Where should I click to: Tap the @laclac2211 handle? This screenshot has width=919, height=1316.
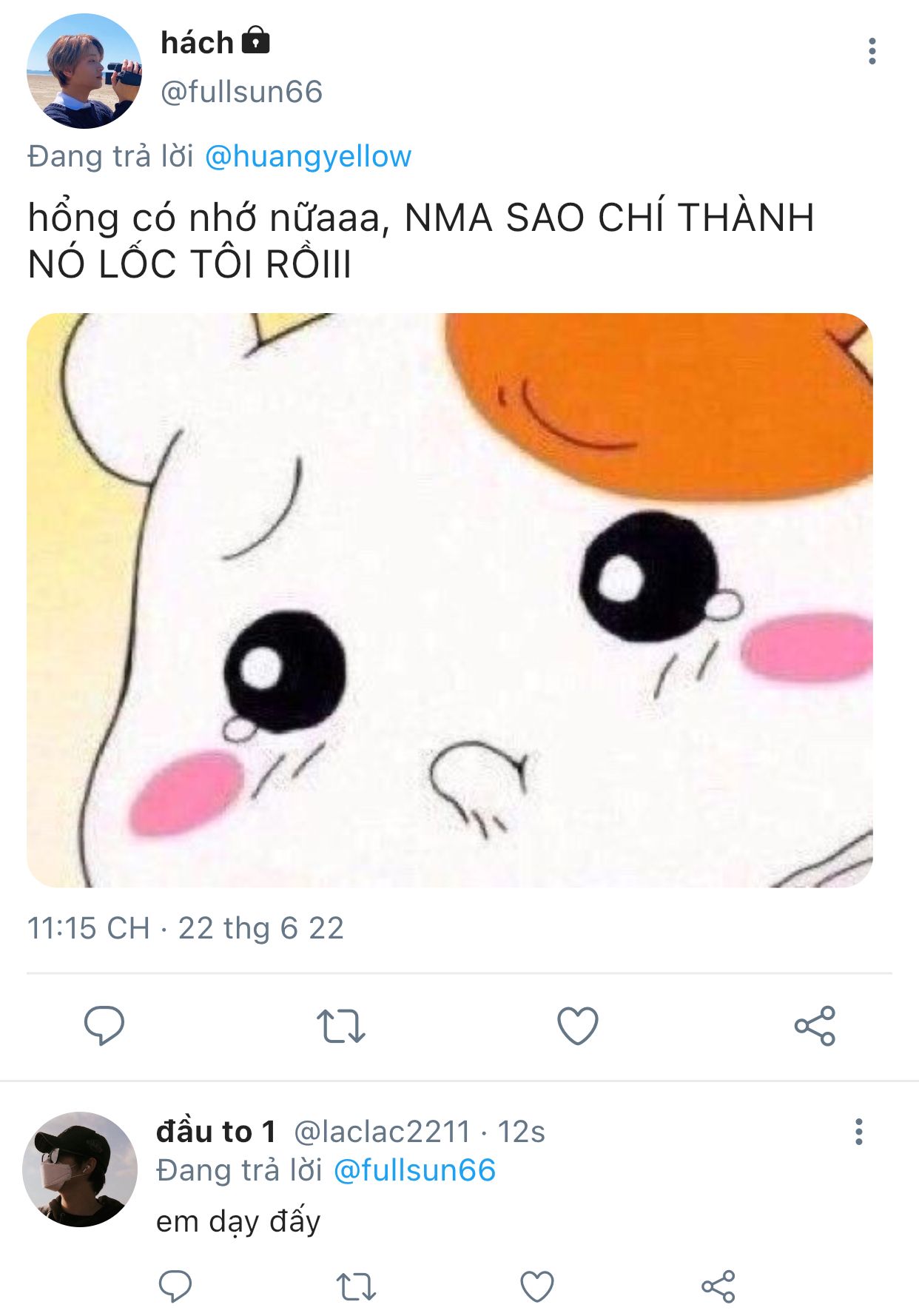[x=382, y=1132]
